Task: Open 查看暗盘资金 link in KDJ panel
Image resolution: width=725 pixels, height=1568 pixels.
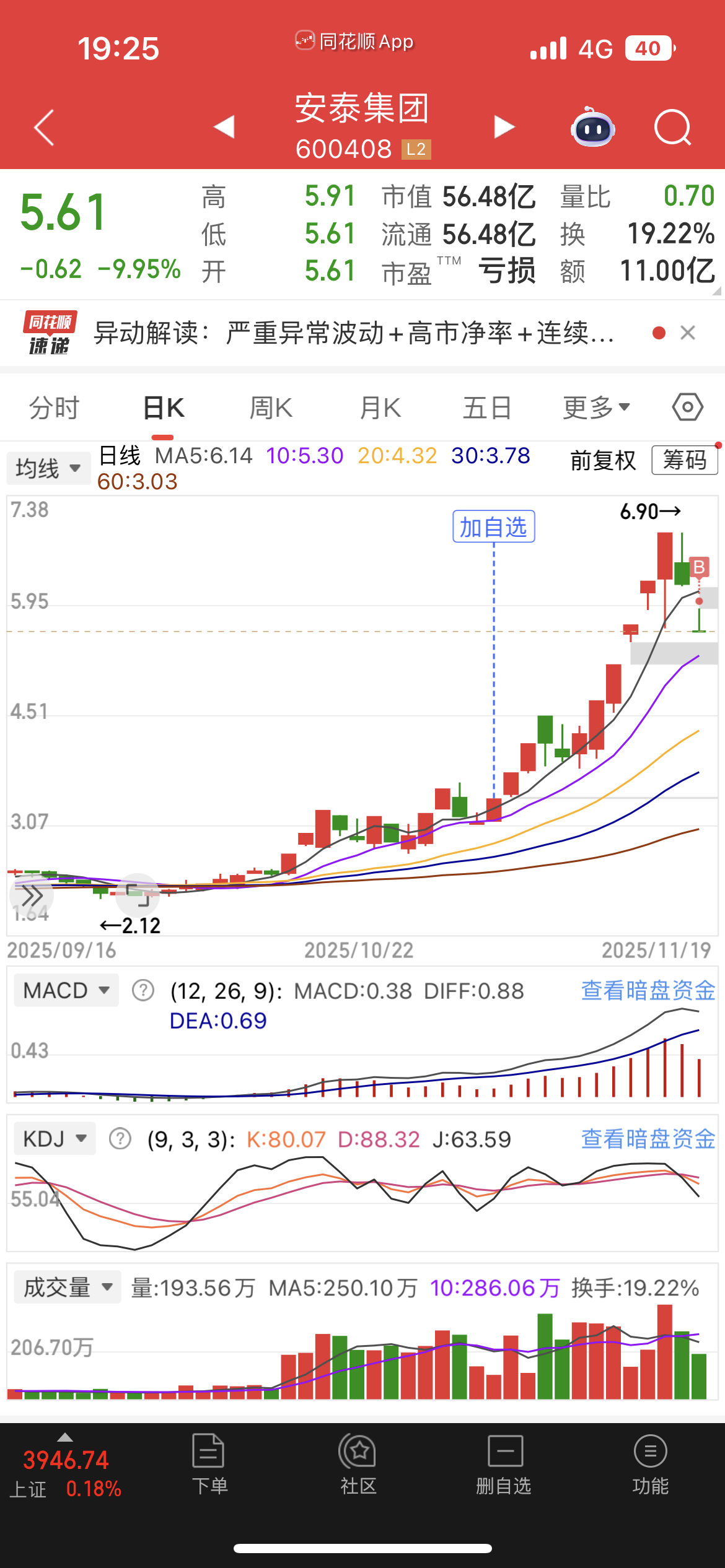Action: (648, 1138)
